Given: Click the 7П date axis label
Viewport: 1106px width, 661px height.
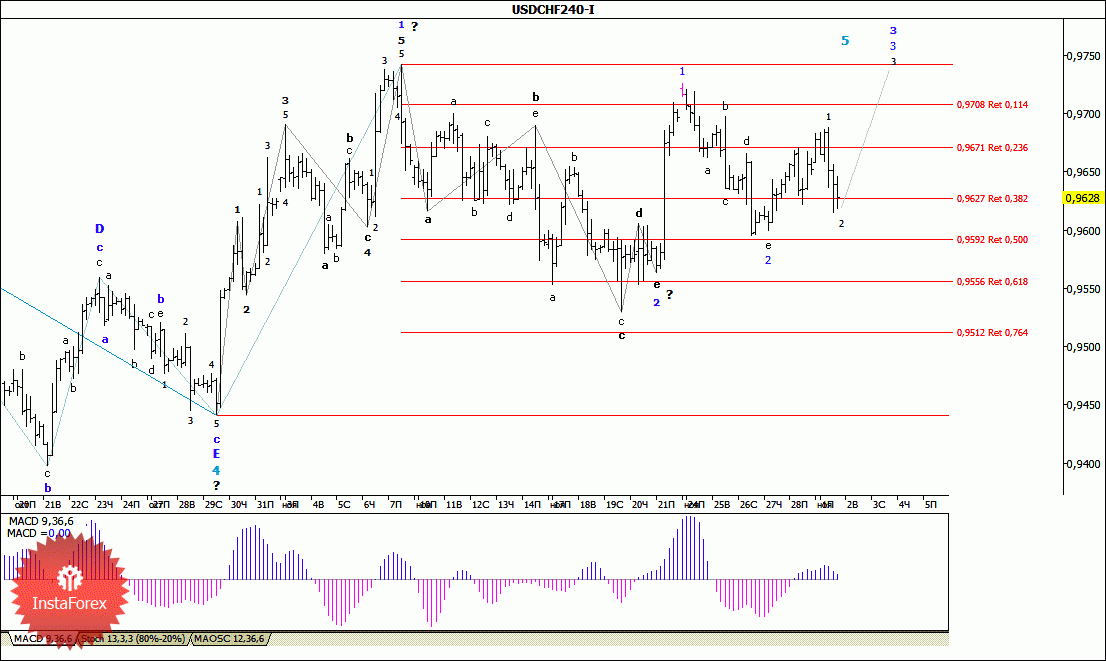Looking at the screenshot, I should [396, 504].
